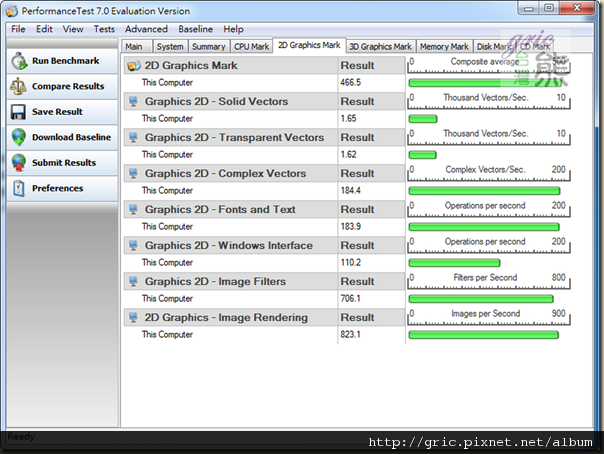Click the 1.65 Solid Vectors result value

348,119
